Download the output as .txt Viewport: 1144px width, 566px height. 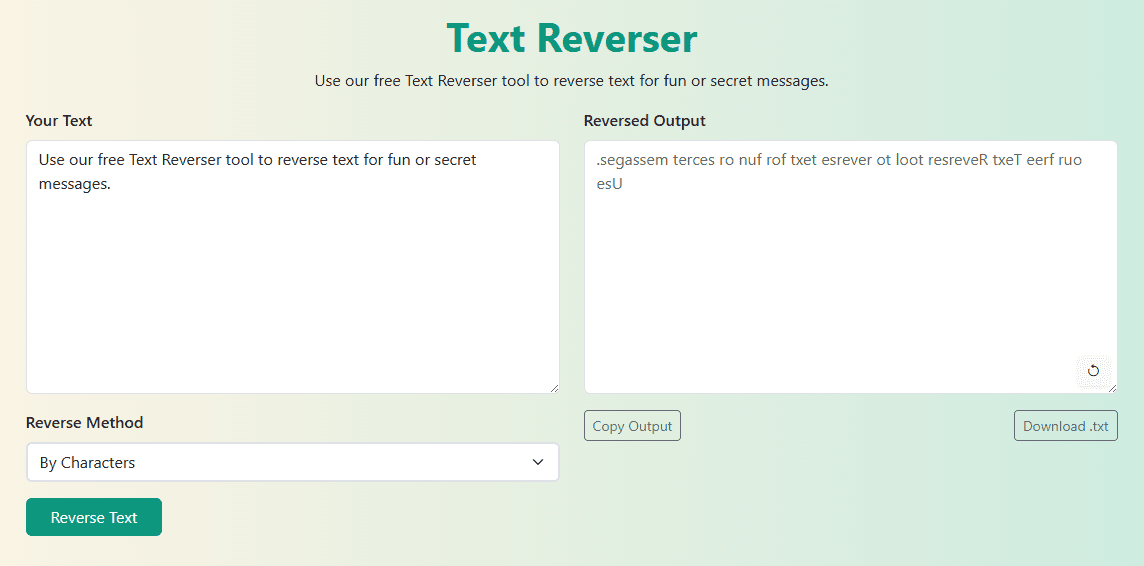point(1065,426)
